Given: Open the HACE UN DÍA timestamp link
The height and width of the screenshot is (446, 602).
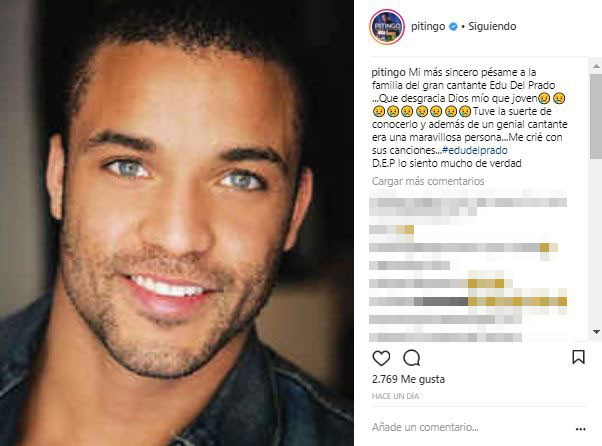Looking at the screenshot, I should pyautogui.click(x=395, y=396).
